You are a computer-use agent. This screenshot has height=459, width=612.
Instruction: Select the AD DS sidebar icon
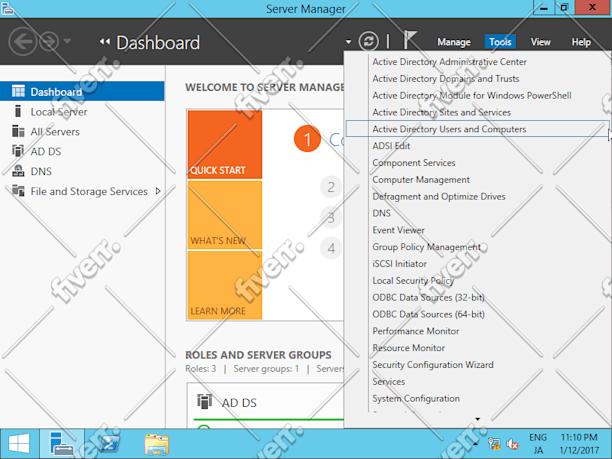pyautogui.click(x=18, y=151)
